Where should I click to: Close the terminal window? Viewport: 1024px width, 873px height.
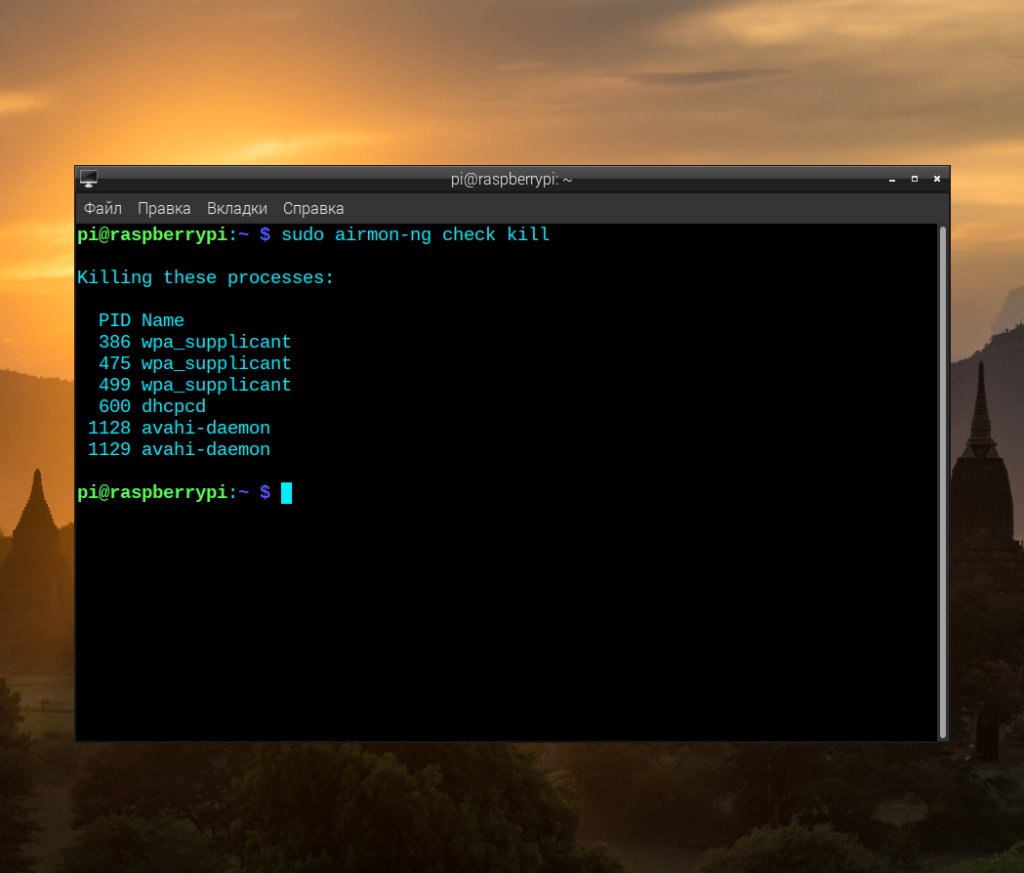[937, 179]
